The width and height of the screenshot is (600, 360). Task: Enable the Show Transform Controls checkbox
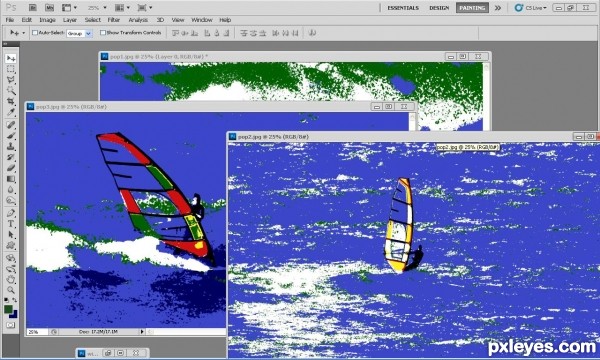coord(103,33)
